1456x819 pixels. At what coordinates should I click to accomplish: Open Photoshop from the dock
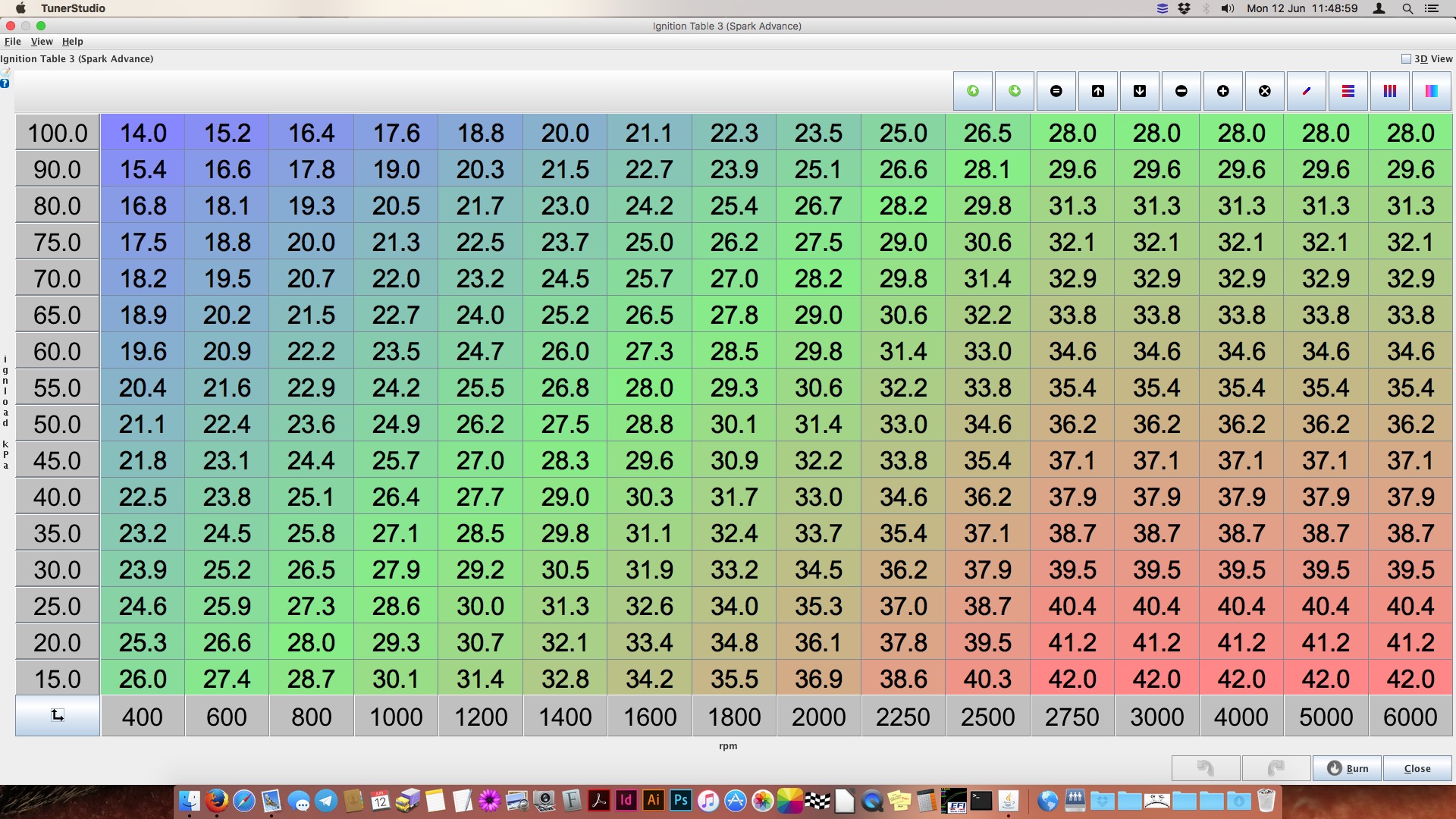[681, 800]
